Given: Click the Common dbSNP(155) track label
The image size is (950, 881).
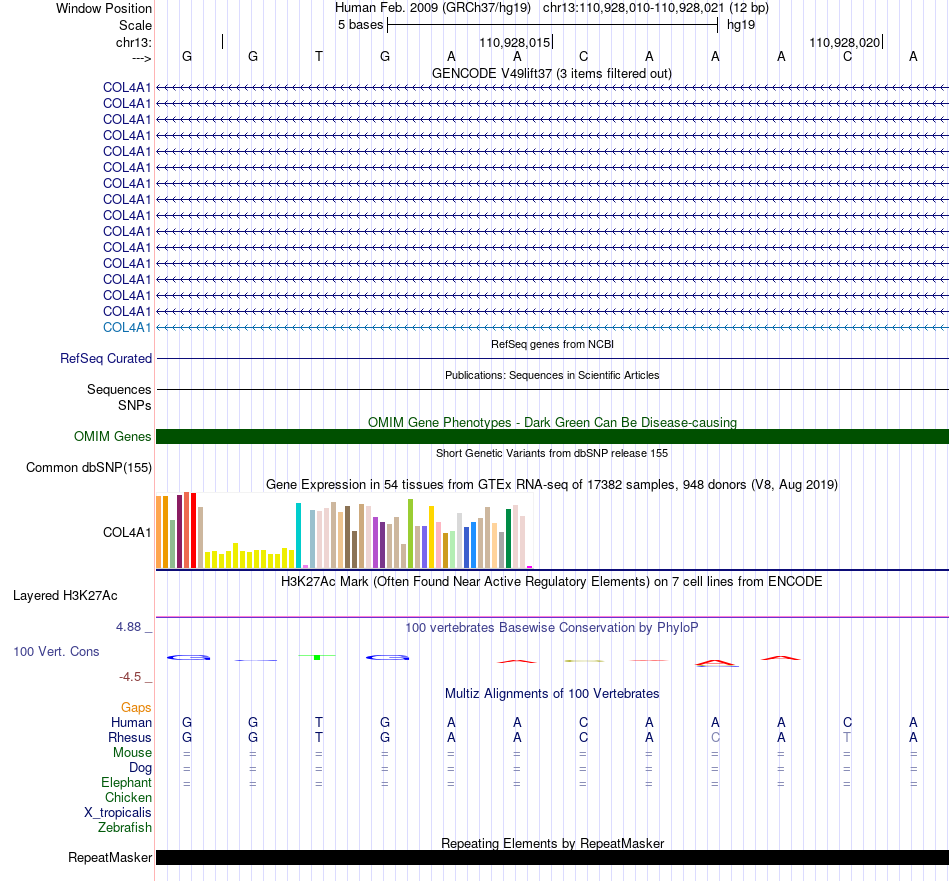Looking at the screenshot, I should [89, 467].
